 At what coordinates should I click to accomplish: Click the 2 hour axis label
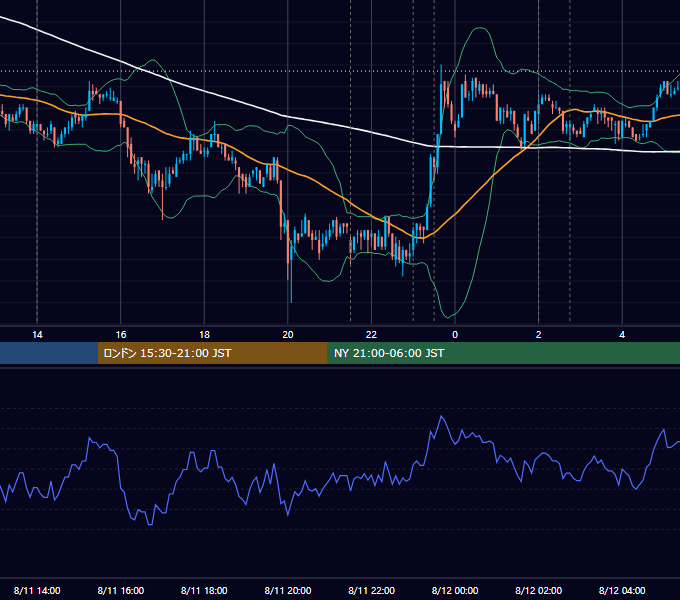[539, 335]
